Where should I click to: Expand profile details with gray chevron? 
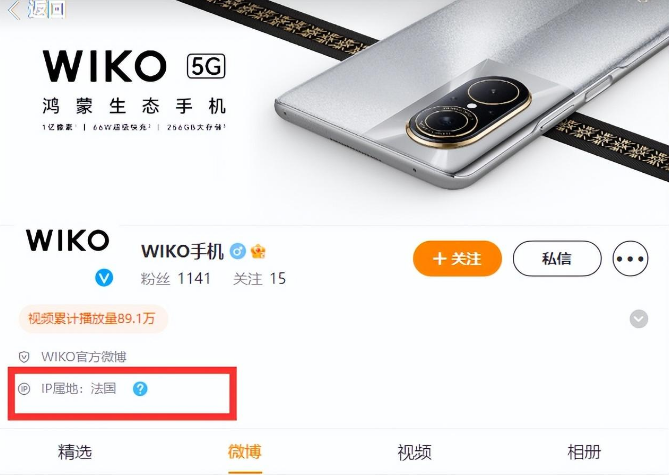(639, 319)
